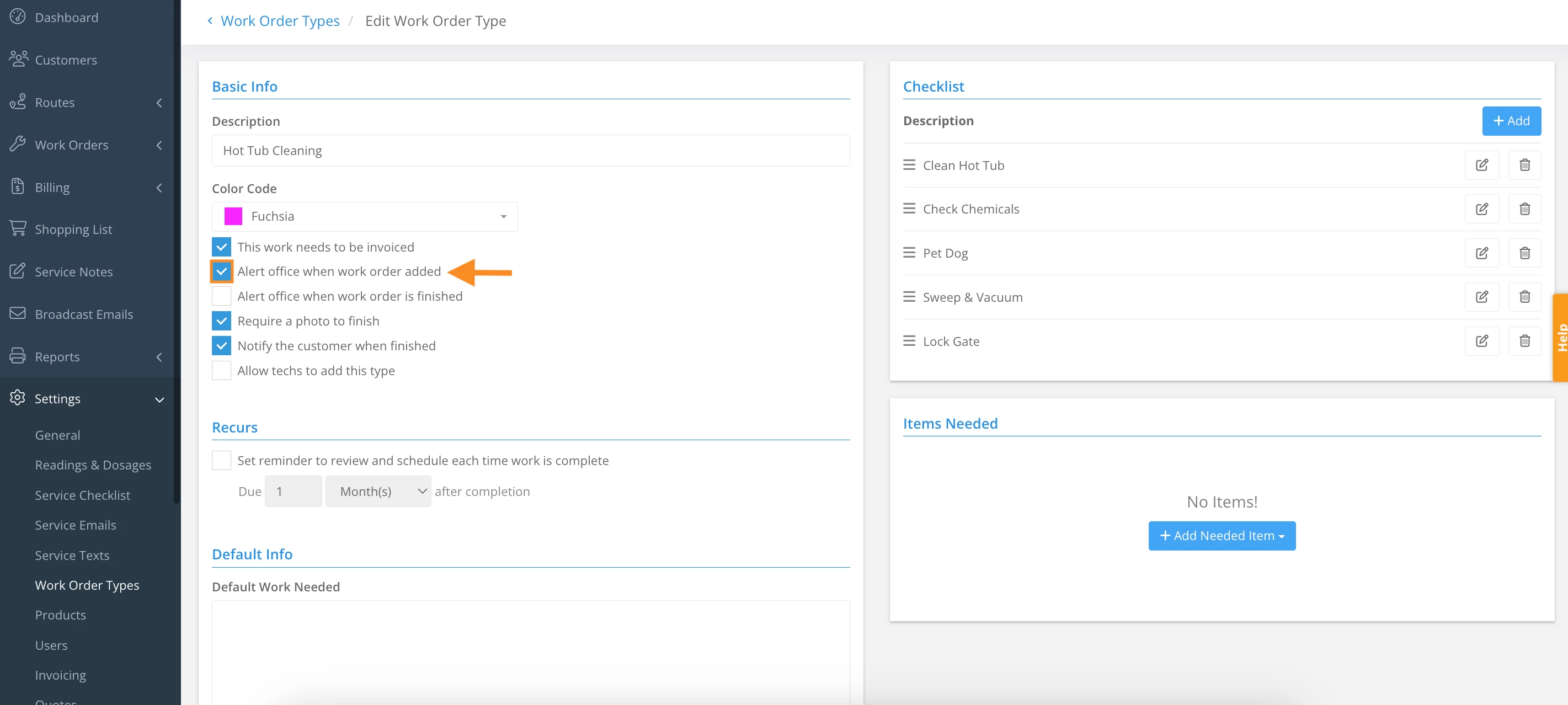1568x705 pixels.
Task: Click the Work Order Types breadcrumb link
Action: point(279,21)
